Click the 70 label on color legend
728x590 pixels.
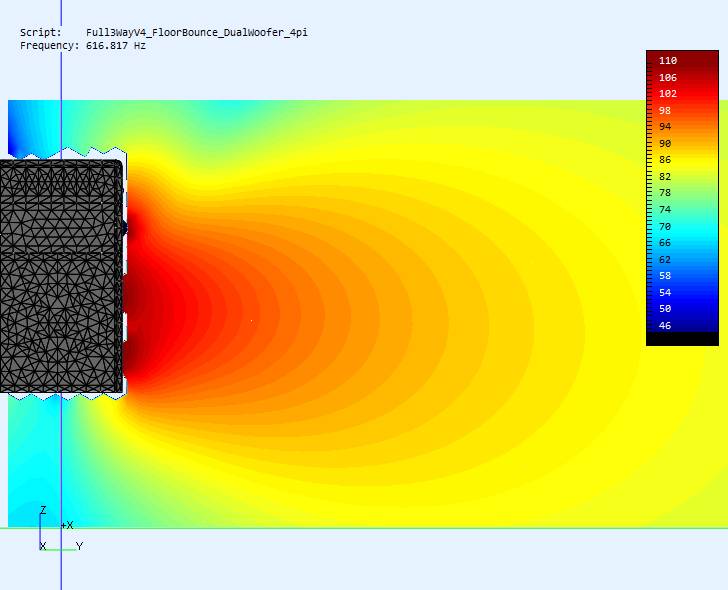point(665,227)
